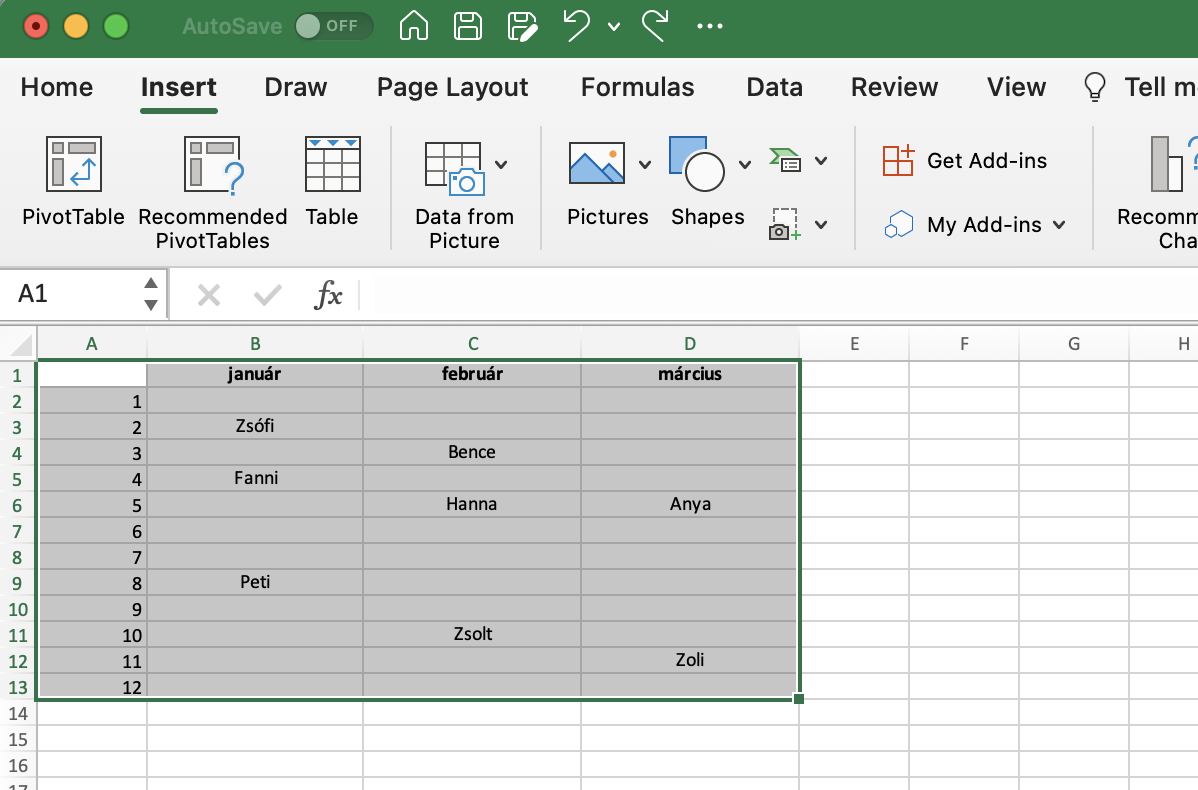Open Recommended PivotTables
This screenshot has width=1198, height=790.
click(212, 164)
